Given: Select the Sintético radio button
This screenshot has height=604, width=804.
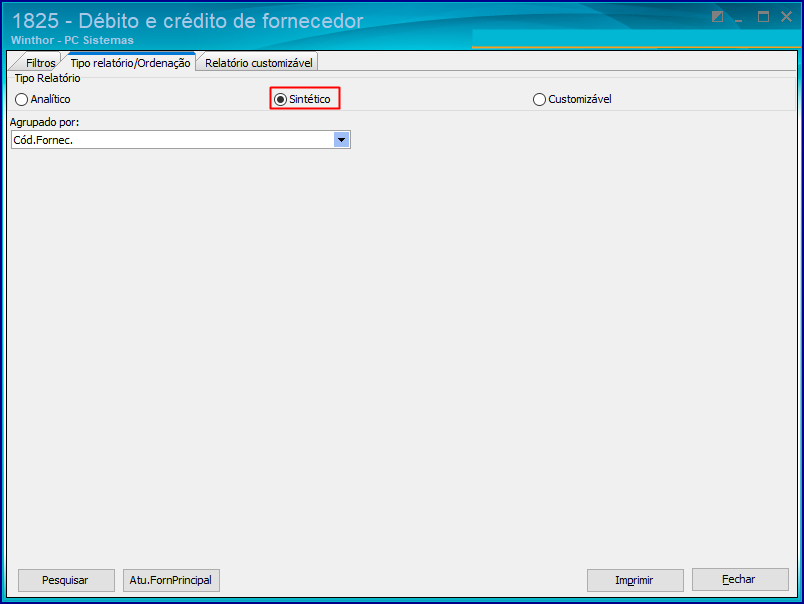Looking at the screenshot, I should 303,99.
